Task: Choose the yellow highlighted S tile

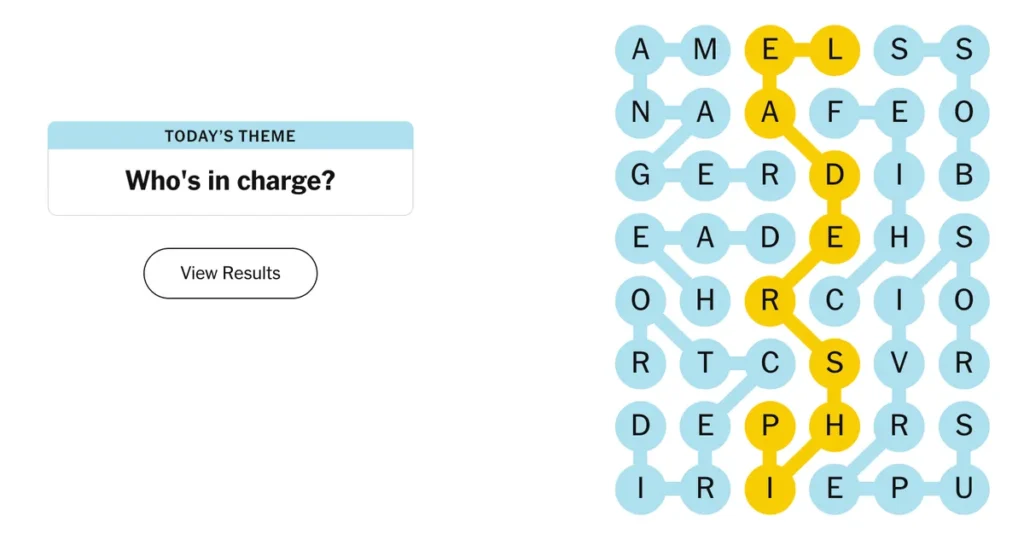Action: (x=835, y=363)
